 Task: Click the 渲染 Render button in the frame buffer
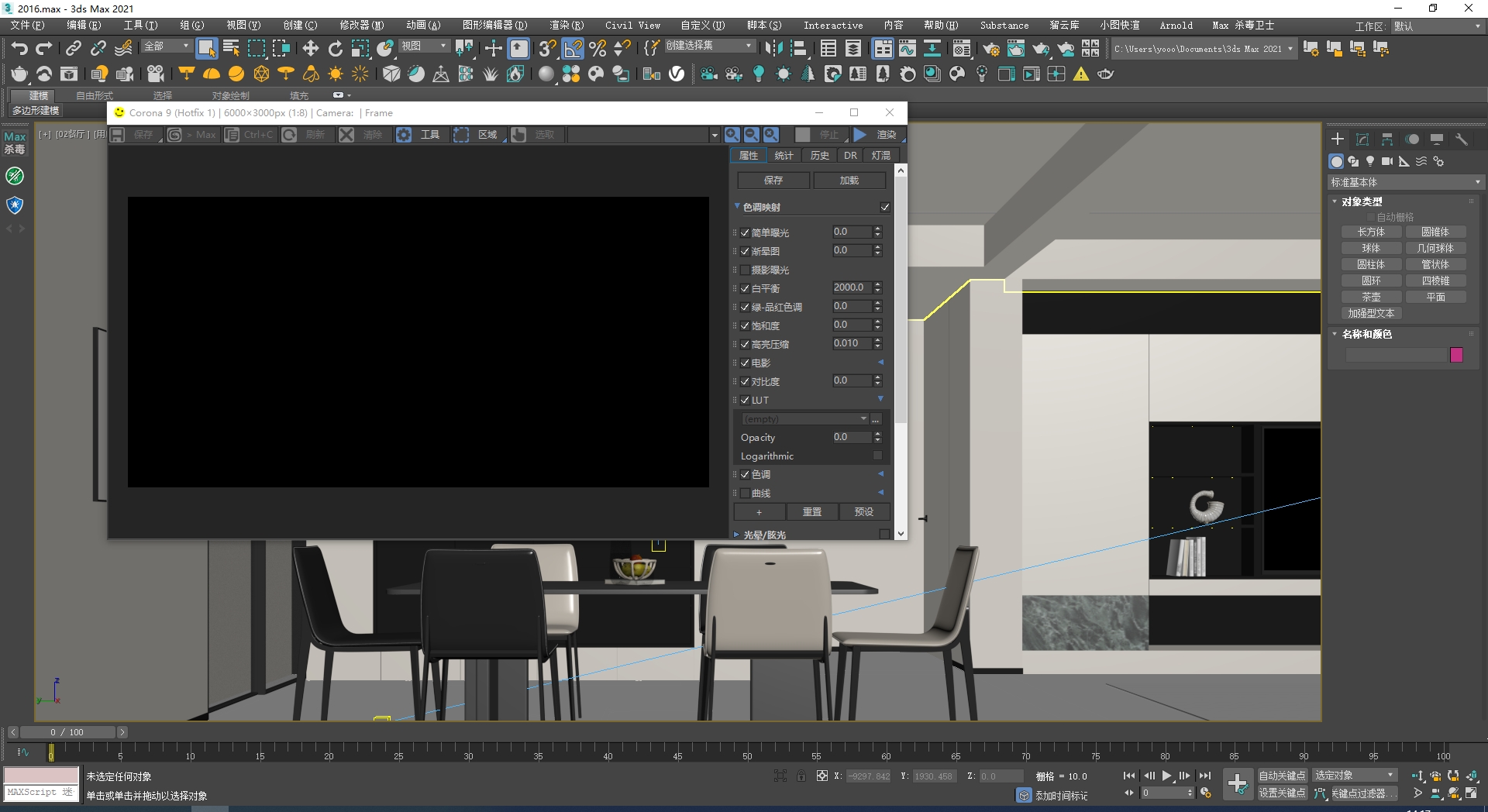click(x=877, y=135)
